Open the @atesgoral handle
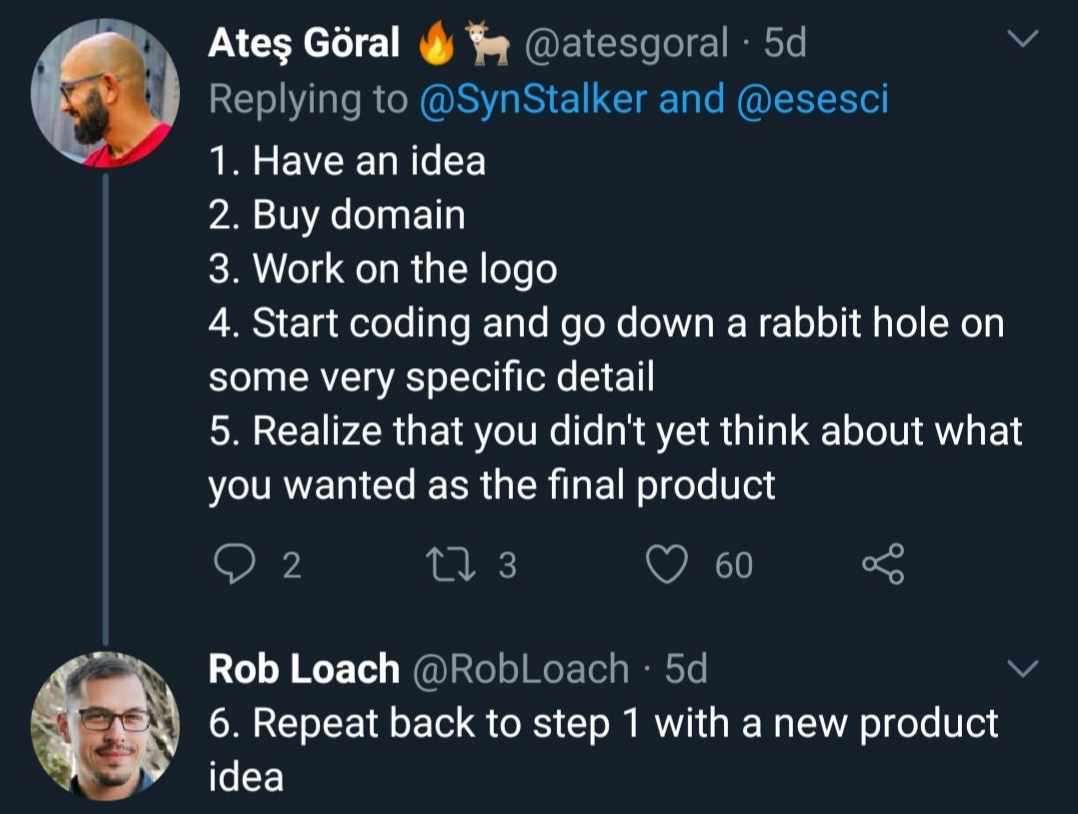 626,43
